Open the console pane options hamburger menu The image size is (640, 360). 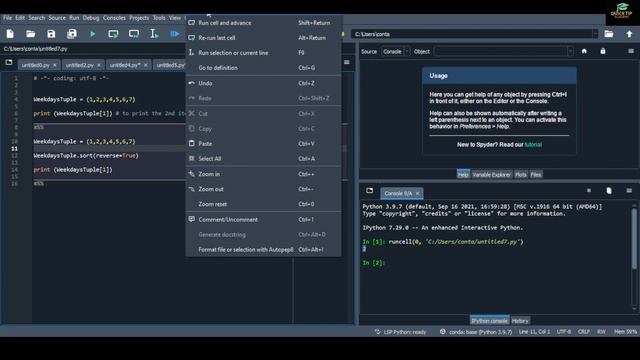tap(629, 191)
